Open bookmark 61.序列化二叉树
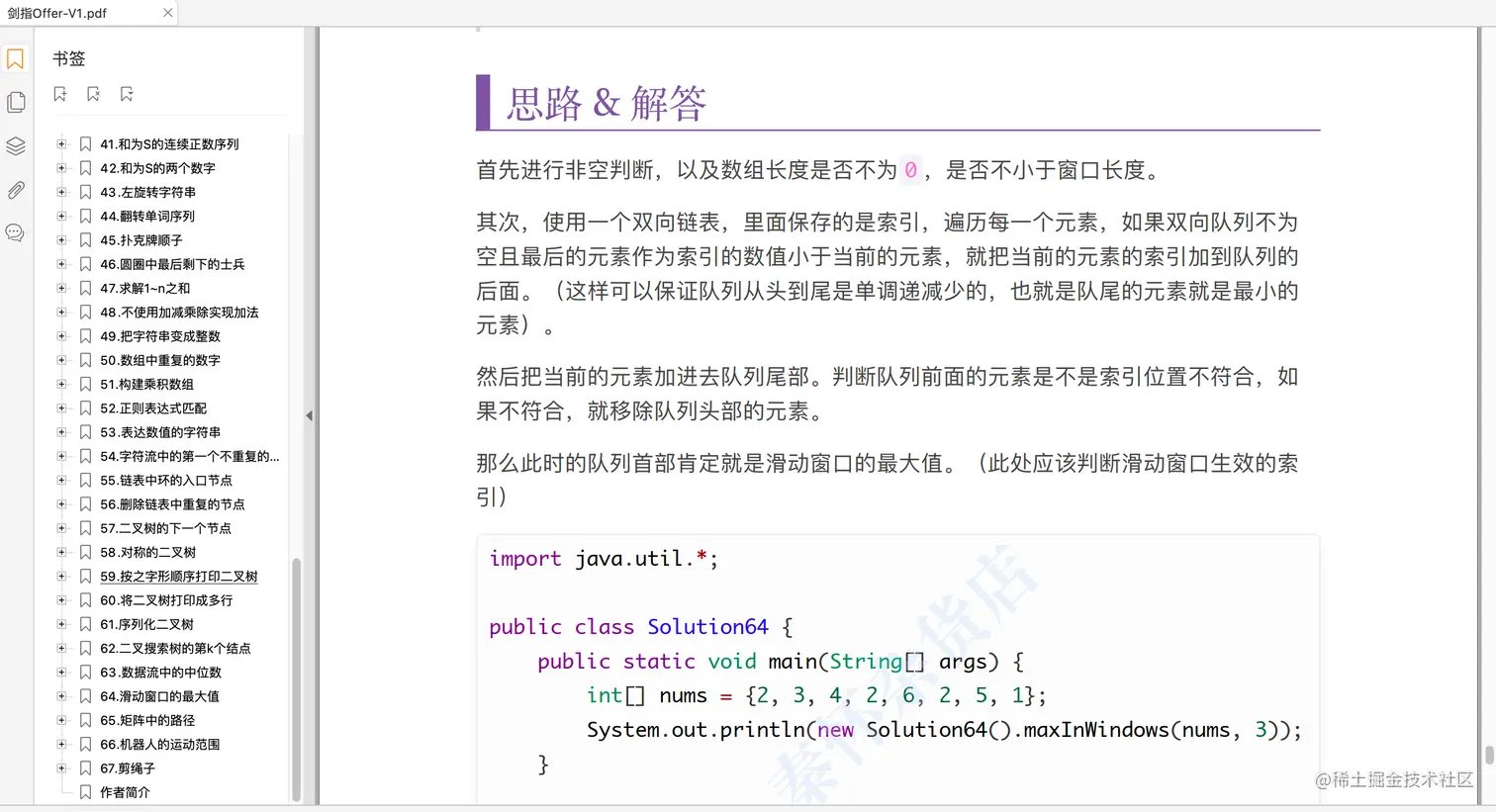Image resolution: width=1496 pixels, height=812 pixels. coord(146,624)
